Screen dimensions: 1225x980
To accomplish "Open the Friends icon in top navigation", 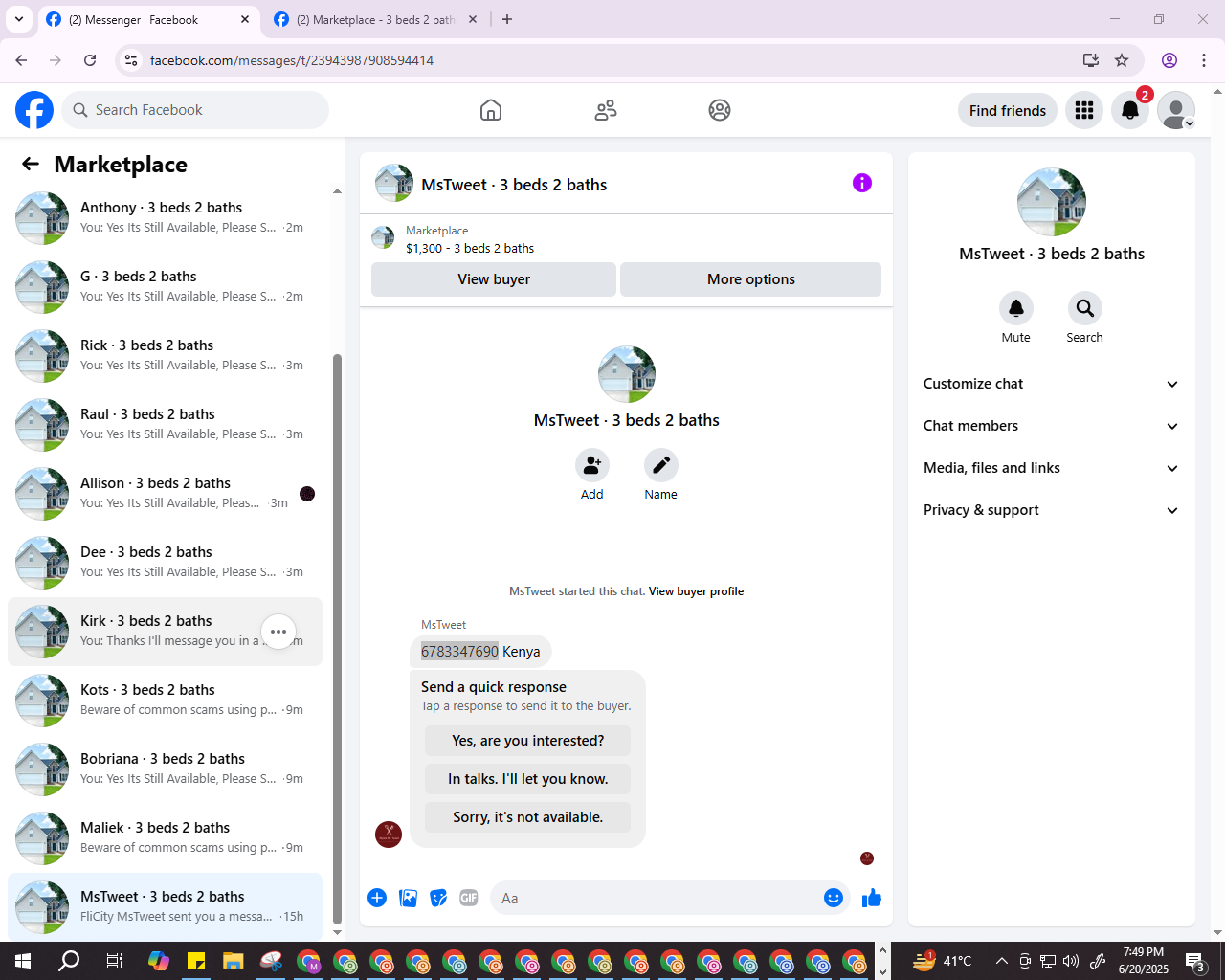I will 606,110.
